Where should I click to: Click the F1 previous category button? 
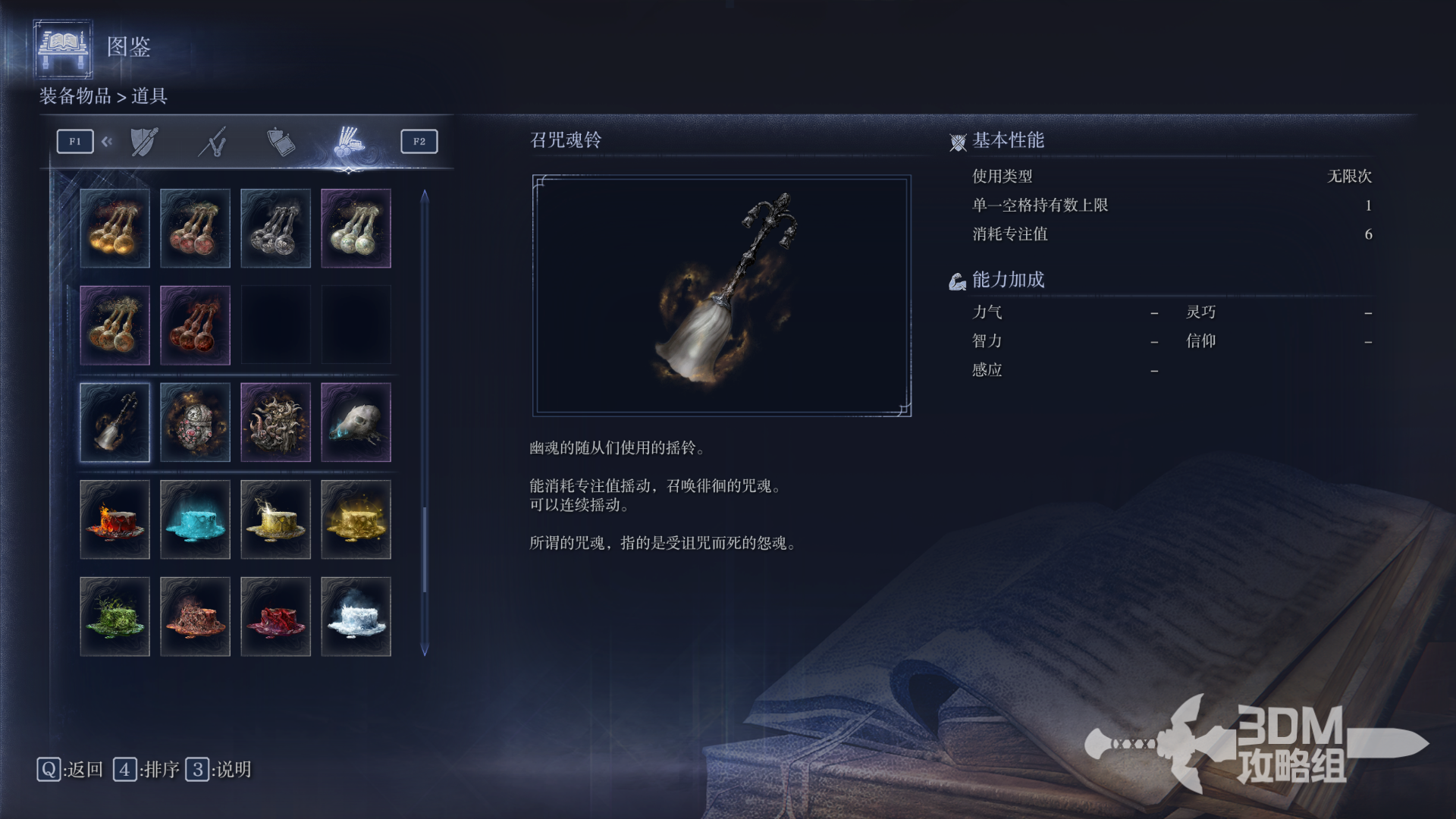click(75, 142)
